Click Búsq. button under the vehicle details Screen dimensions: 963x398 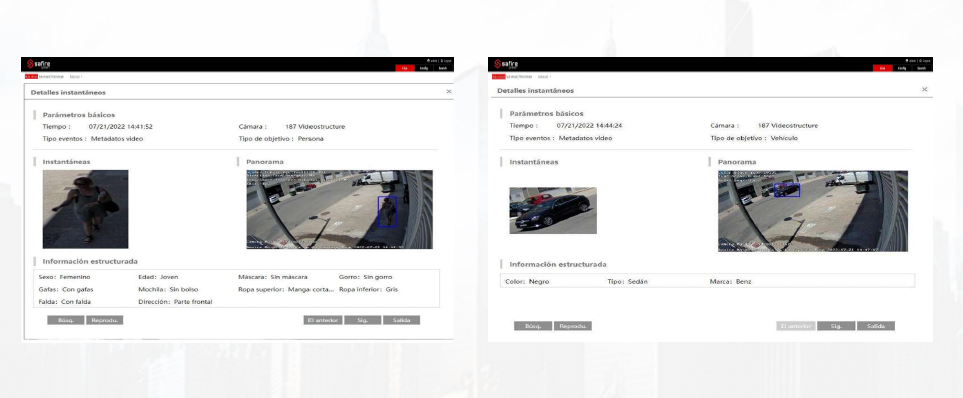[533, 326]
